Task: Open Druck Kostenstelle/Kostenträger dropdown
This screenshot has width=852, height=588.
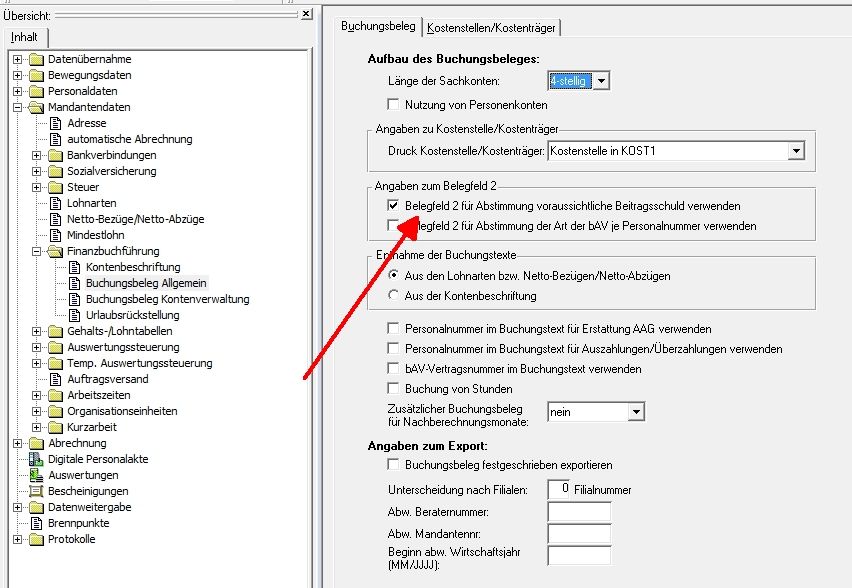Action: pyautogui.click(x=796, y=151)
